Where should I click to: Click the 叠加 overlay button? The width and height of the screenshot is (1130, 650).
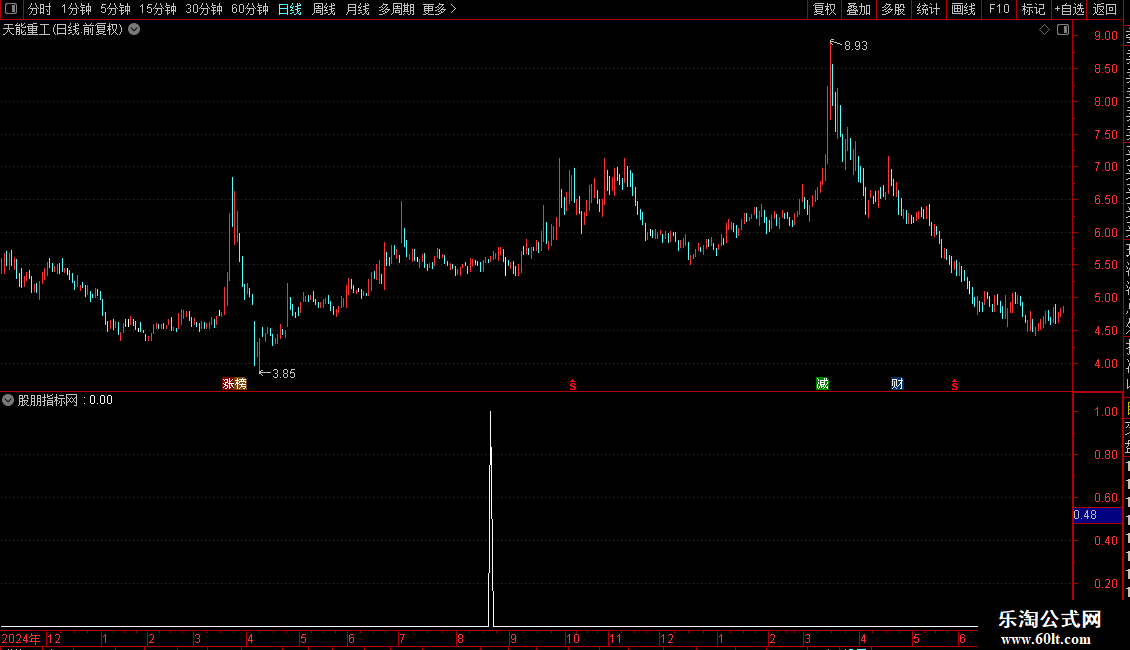coord(859,9)
